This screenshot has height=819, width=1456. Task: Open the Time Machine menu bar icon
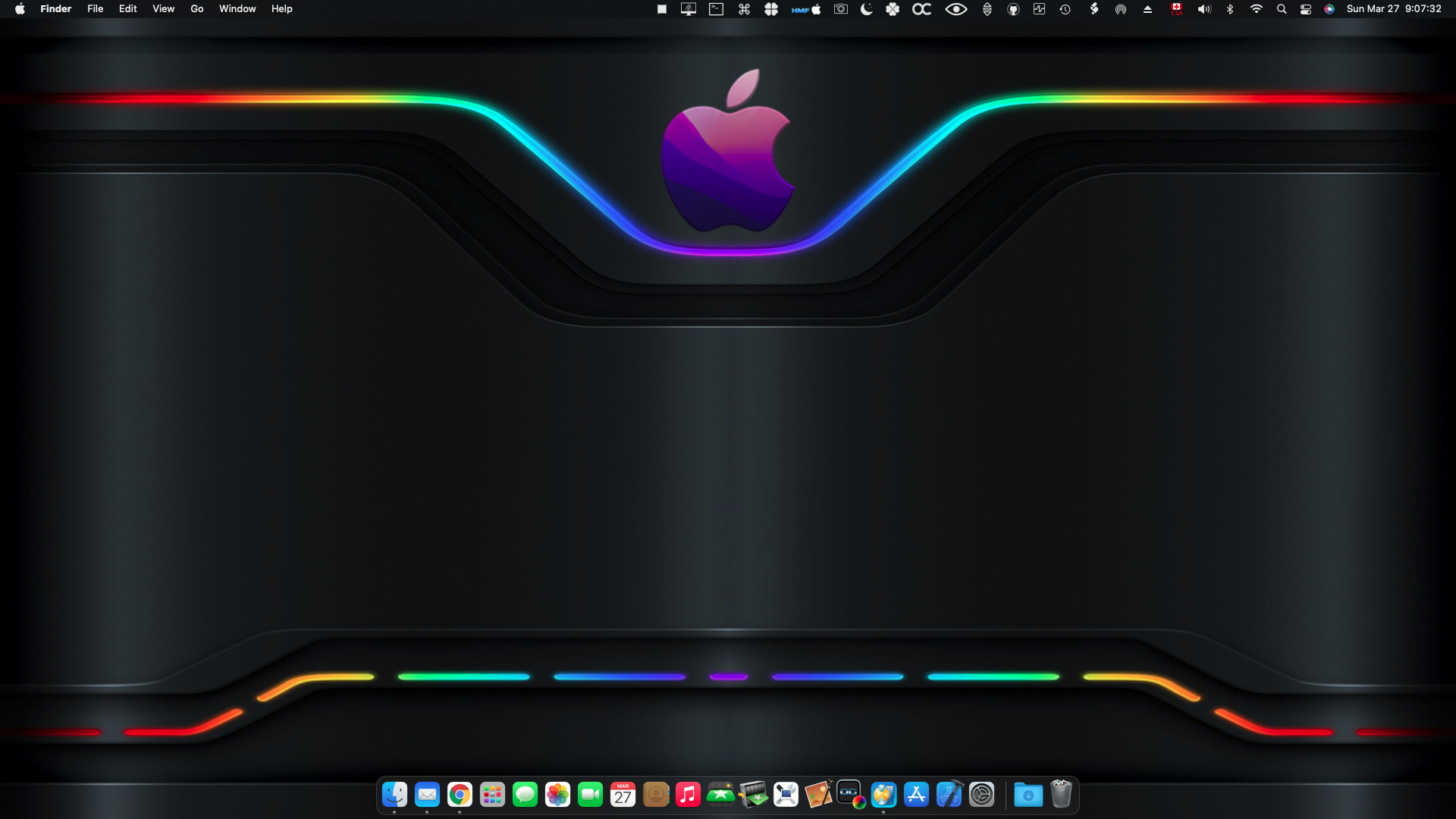1065,9
